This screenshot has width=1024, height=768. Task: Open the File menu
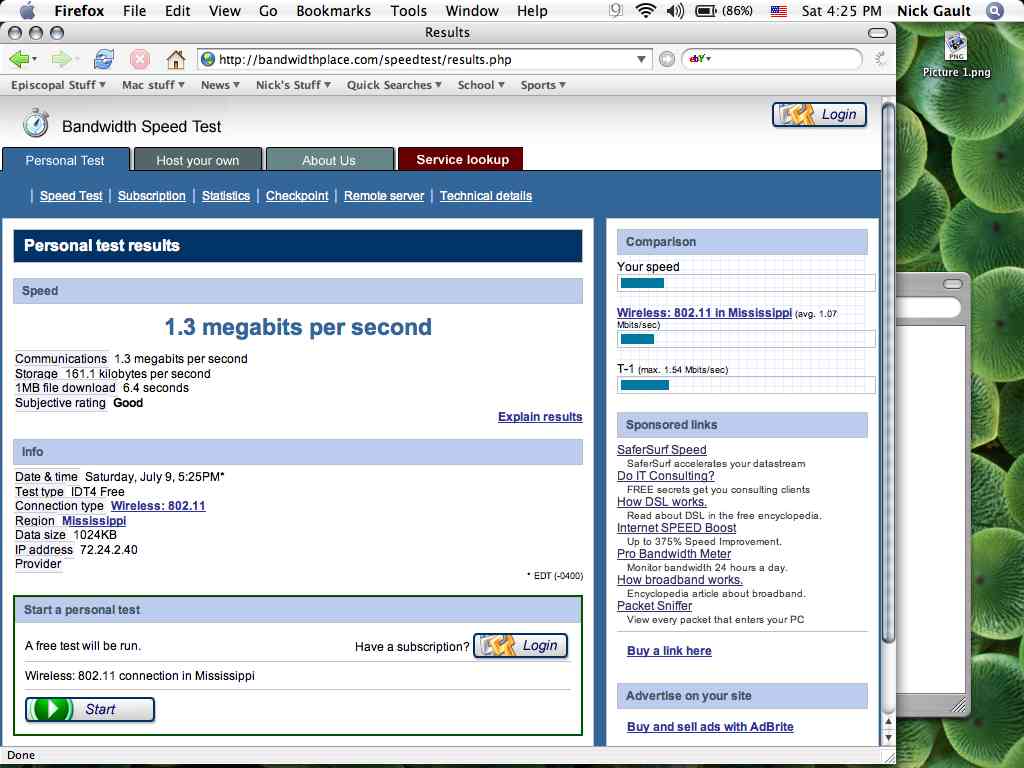point(135,10)
